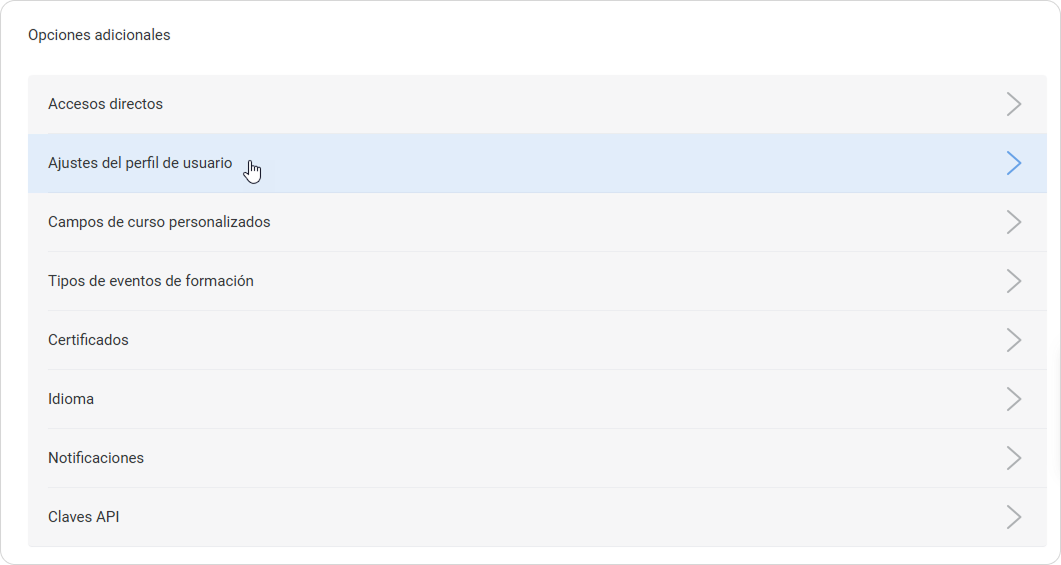Image resolution: width=1061 pixels, height=565 pixels.
Task: Expand Notificaciones using its right arrow
Action: [1014, 458]
